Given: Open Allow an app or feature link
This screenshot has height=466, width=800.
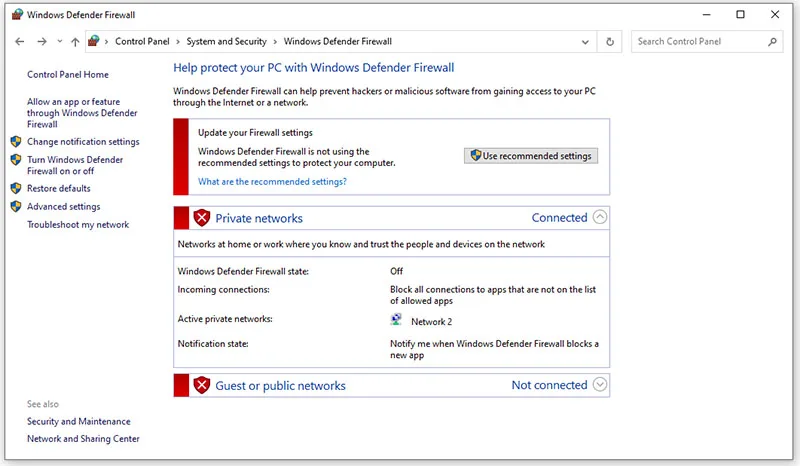Looking at the screenshot, I should (x=82, y=113).
